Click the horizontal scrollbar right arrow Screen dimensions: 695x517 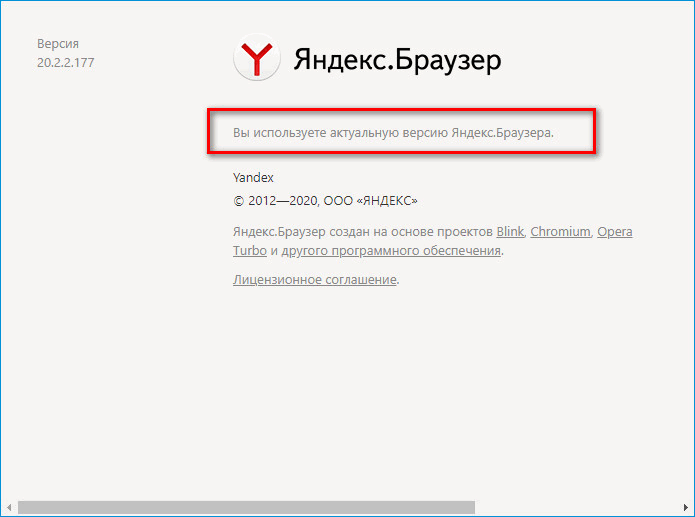click(x=686, y=507)
